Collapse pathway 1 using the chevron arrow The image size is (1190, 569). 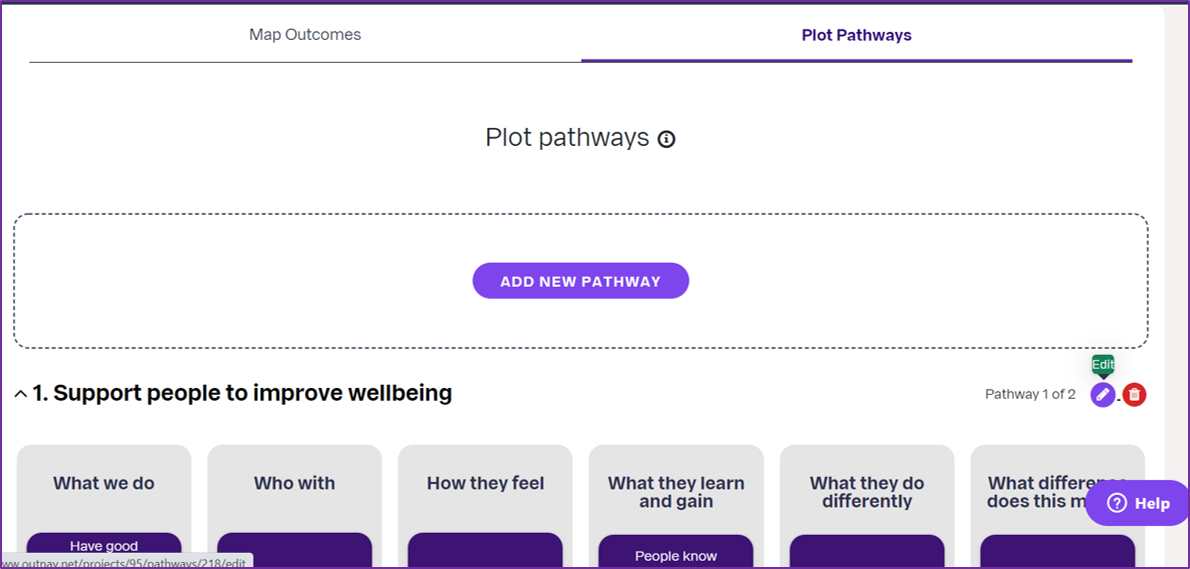[x=20, y=395]
